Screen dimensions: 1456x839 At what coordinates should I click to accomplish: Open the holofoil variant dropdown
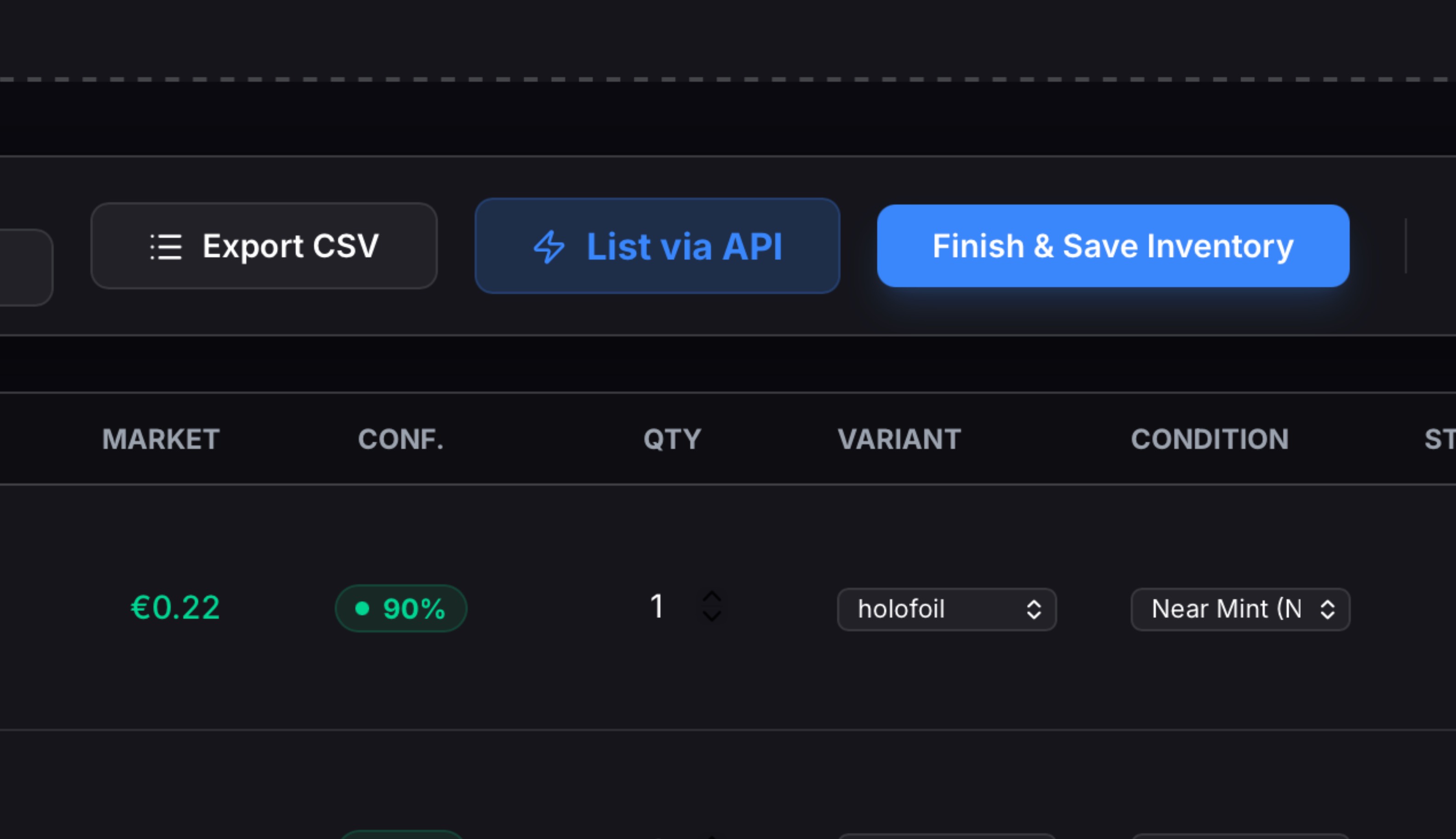pyautogui.click(x=946, y=609)
